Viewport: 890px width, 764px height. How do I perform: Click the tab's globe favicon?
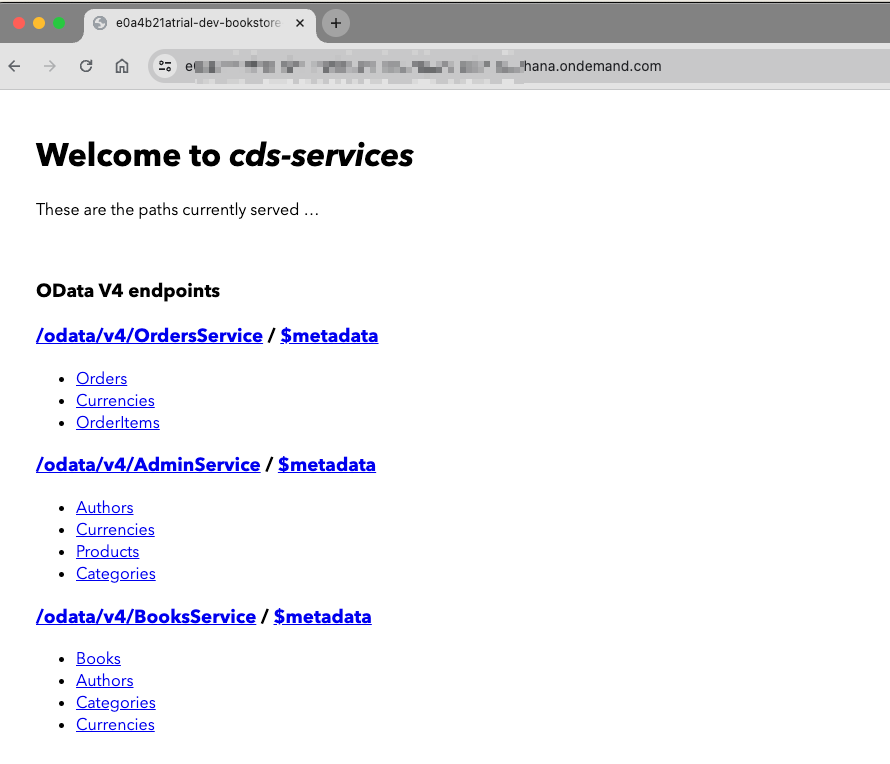pyautogui.click(x=100, y=23)
